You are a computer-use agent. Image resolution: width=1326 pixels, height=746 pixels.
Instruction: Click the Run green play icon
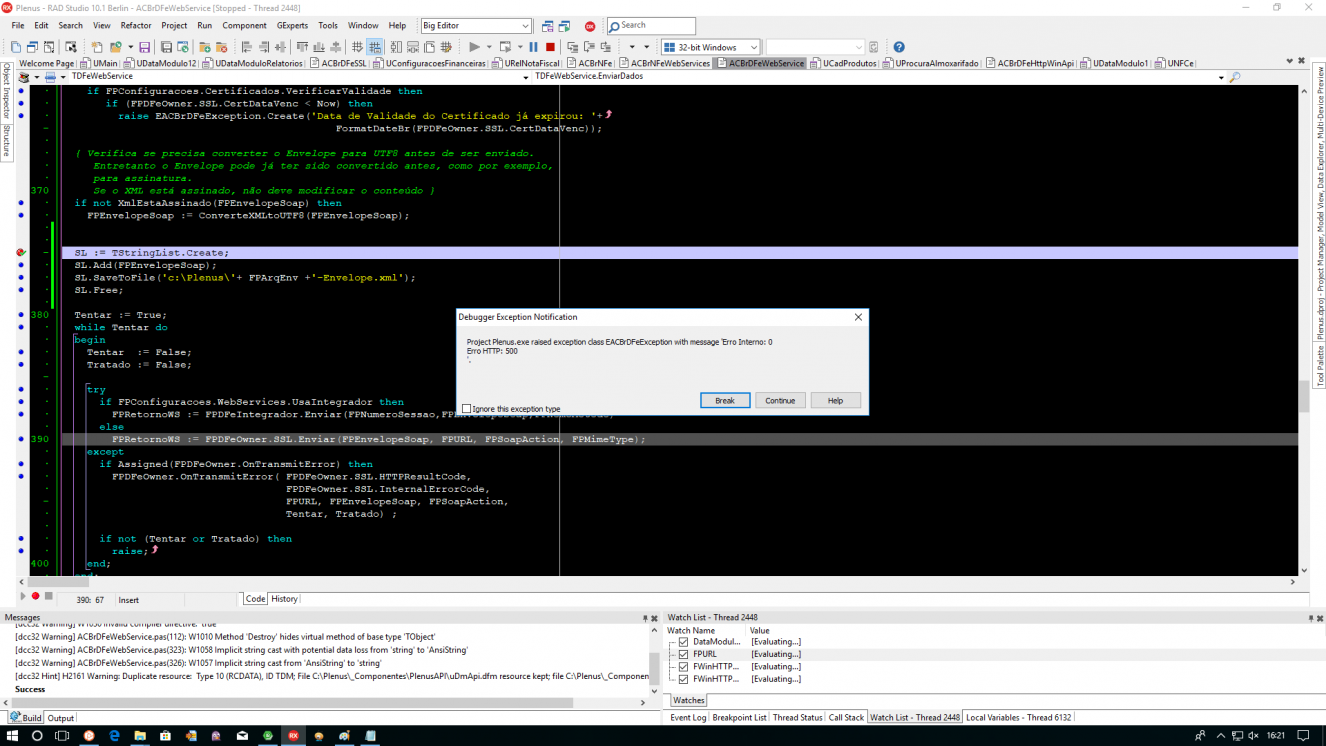coord(474,47)
